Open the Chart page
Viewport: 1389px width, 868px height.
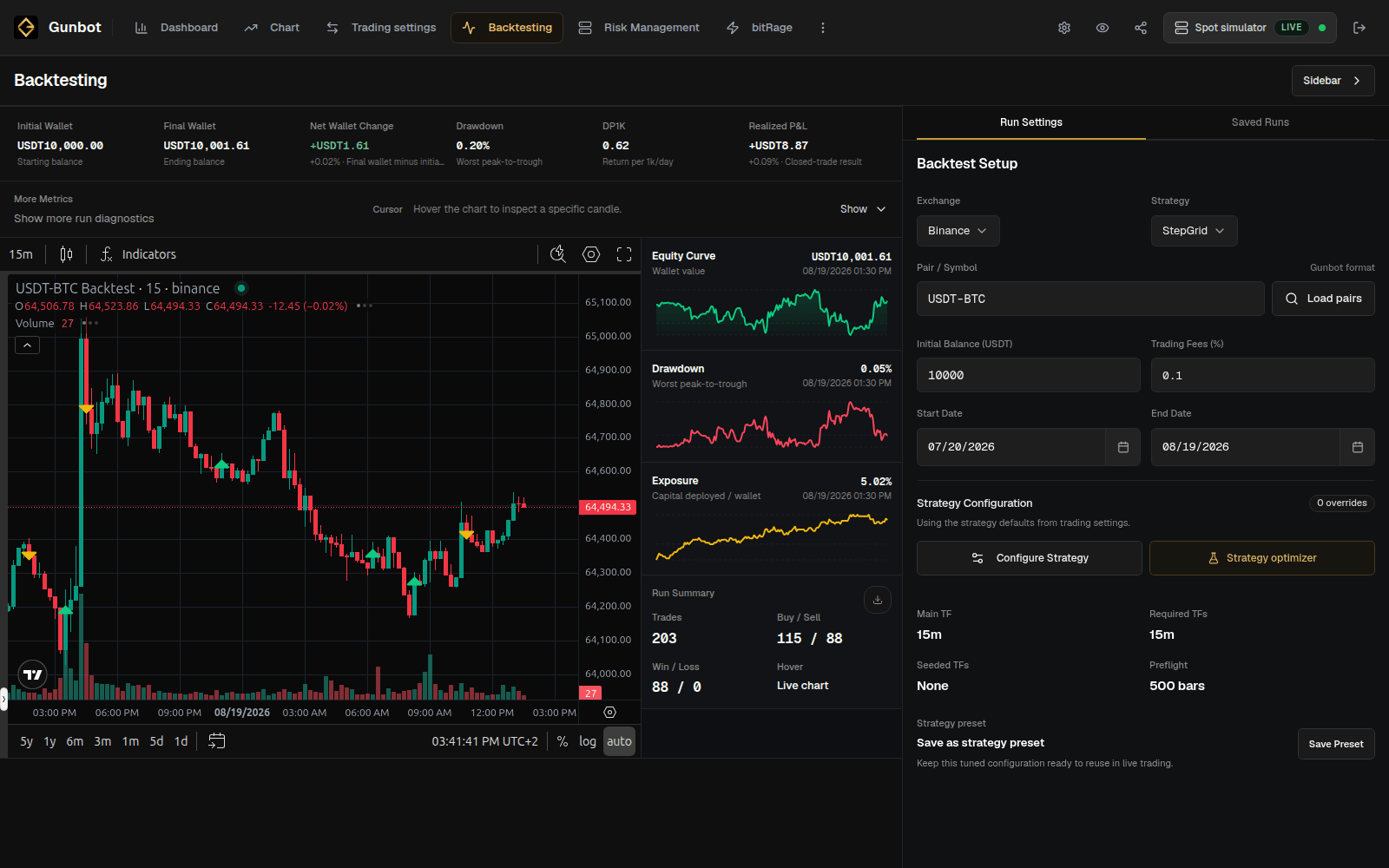pyautogui.click(x=272, y=28)
